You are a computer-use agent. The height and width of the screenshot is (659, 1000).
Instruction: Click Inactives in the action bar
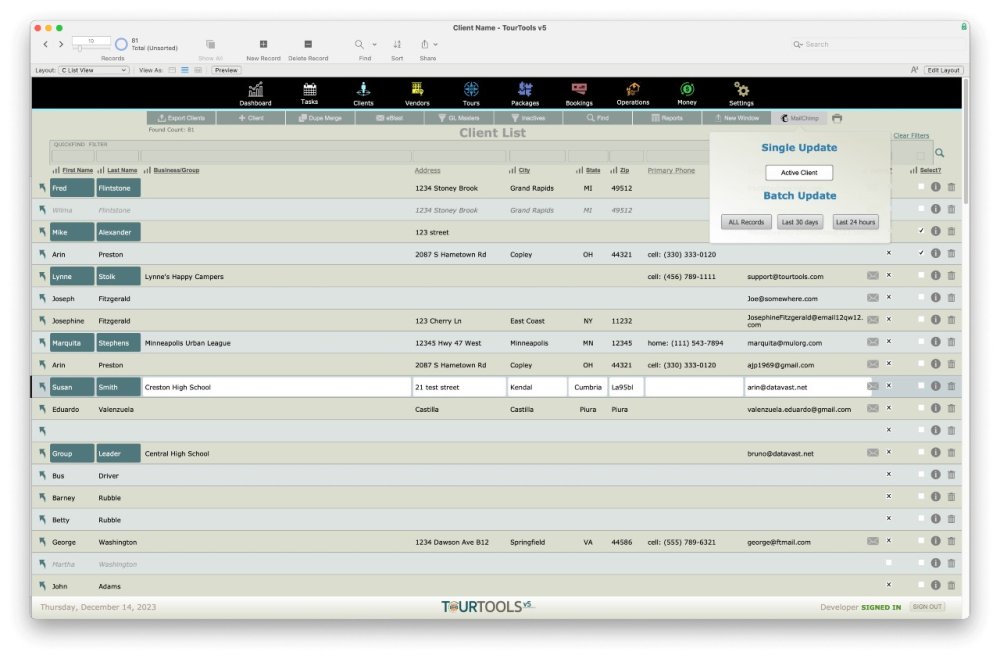coord(528,118)
